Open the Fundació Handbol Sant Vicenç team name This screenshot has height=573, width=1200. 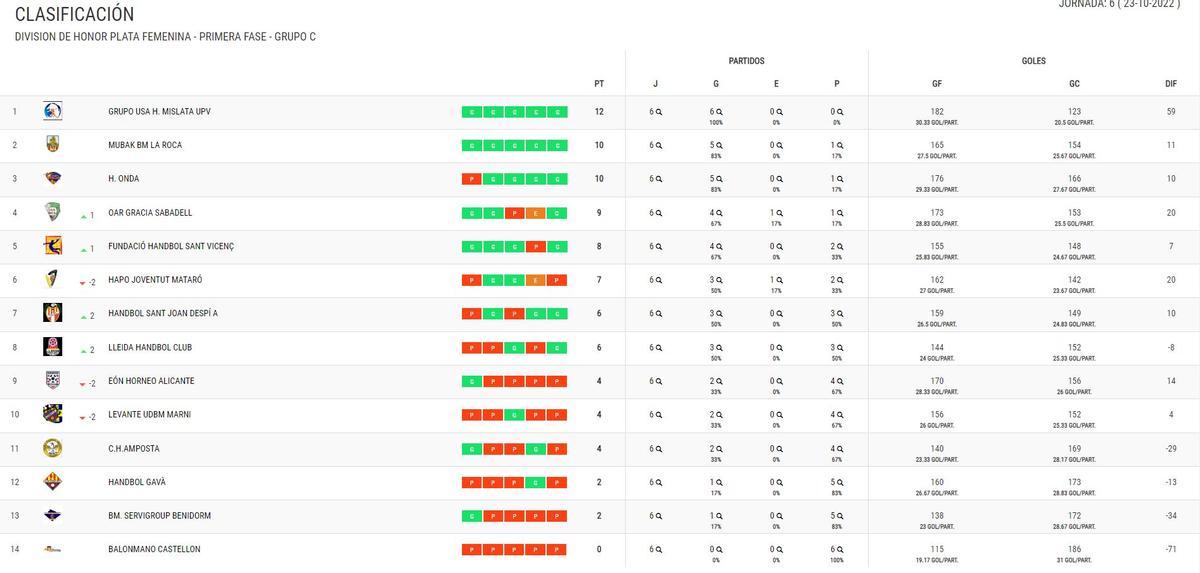171,246
